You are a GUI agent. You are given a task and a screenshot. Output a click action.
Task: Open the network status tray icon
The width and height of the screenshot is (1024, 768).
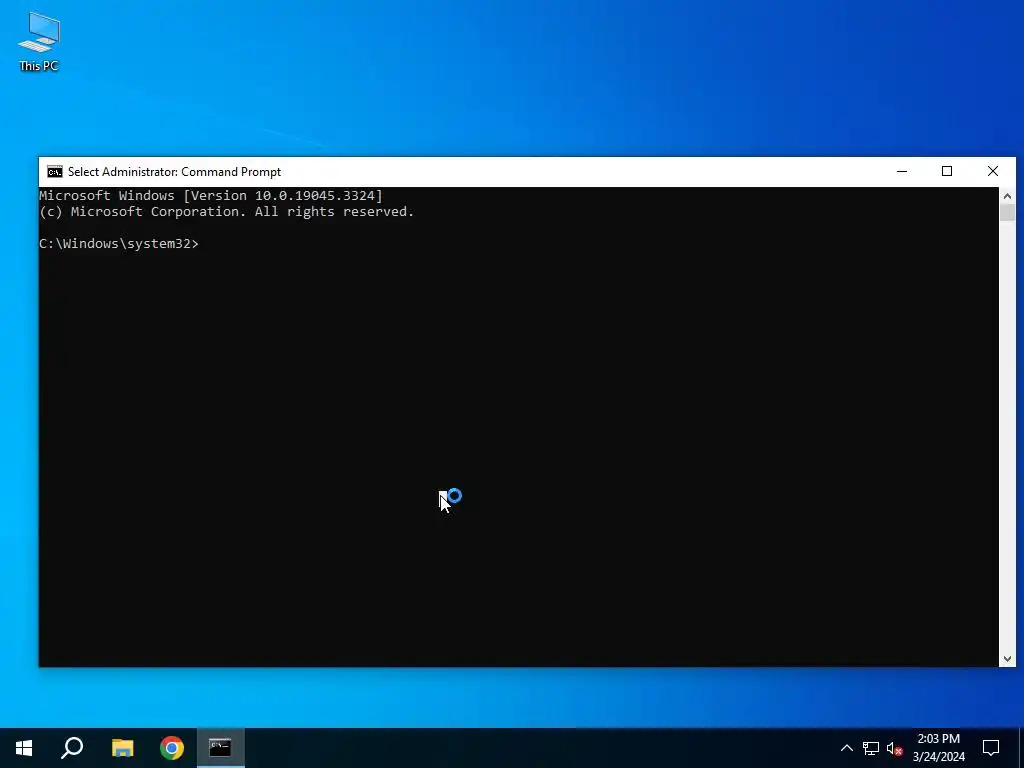point(871,748)
